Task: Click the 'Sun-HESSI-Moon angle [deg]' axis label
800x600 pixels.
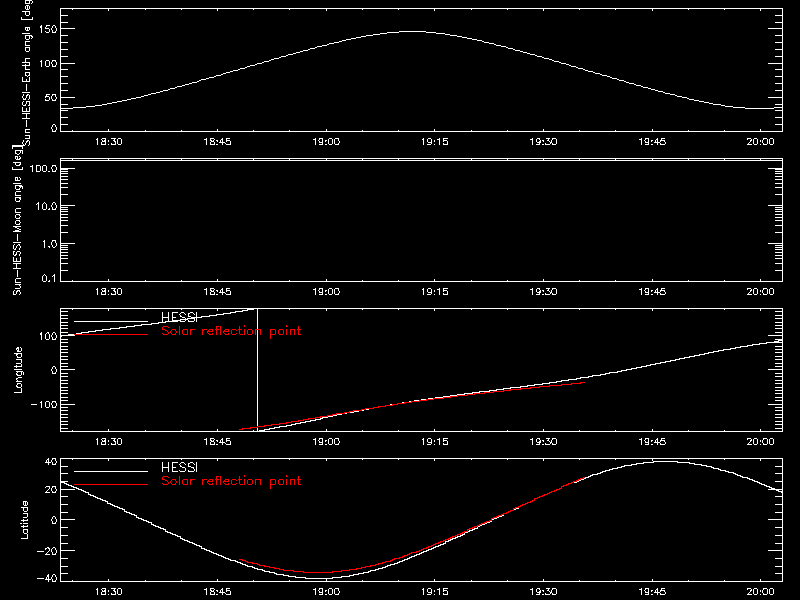Action: [17, 220]
